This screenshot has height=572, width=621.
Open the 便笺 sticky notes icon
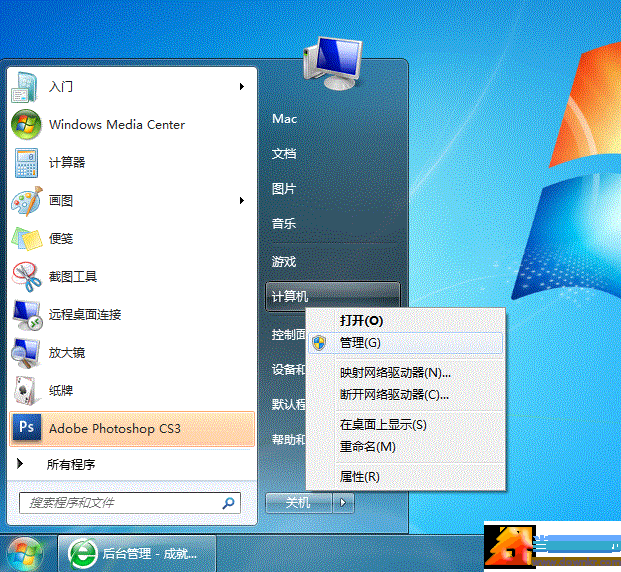point(26,239)
